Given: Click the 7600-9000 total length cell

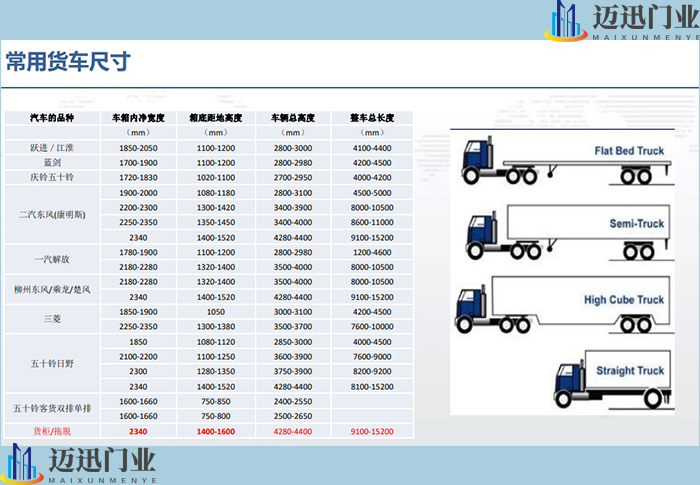Looking at the screenshot, I should pyautogui.click(x=372, y=356).
